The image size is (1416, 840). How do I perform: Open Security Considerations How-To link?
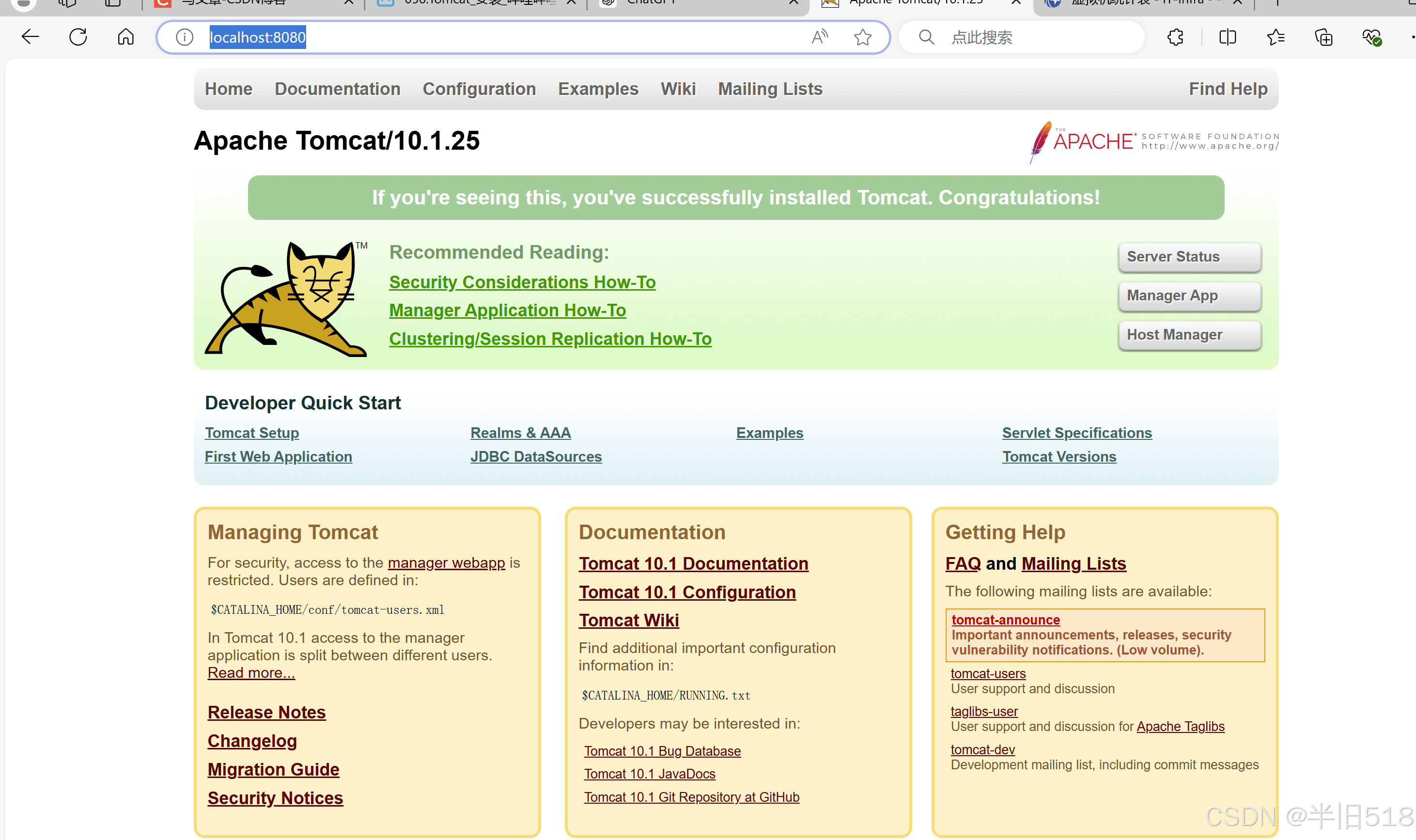point(522,282)
